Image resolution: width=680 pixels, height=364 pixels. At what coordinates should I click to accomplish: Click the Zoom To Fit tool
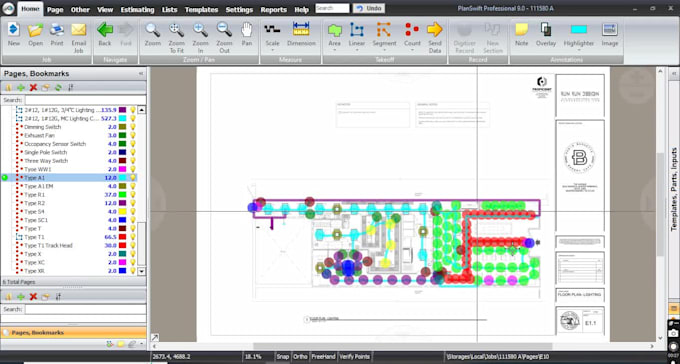coord(177,30)
